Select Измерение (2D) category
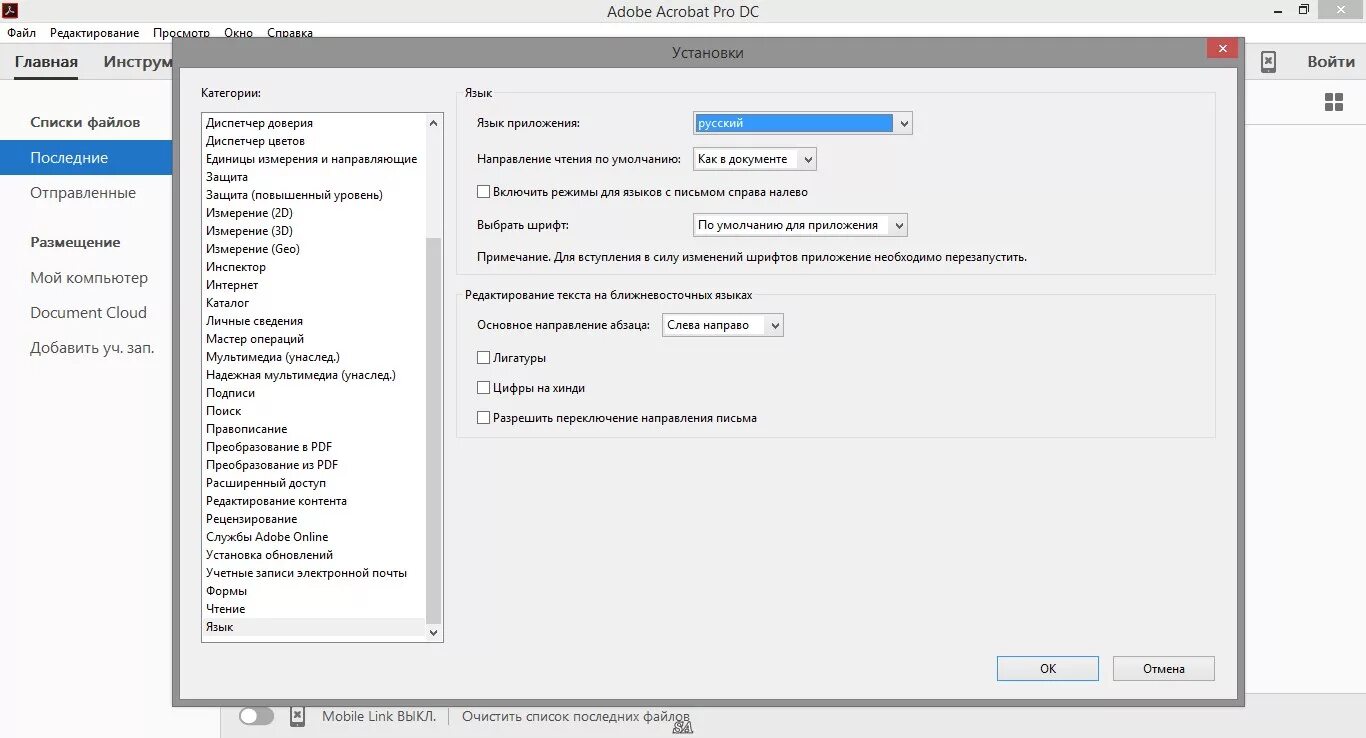This screenshot has width=1366, height=738. coord(313,213)
